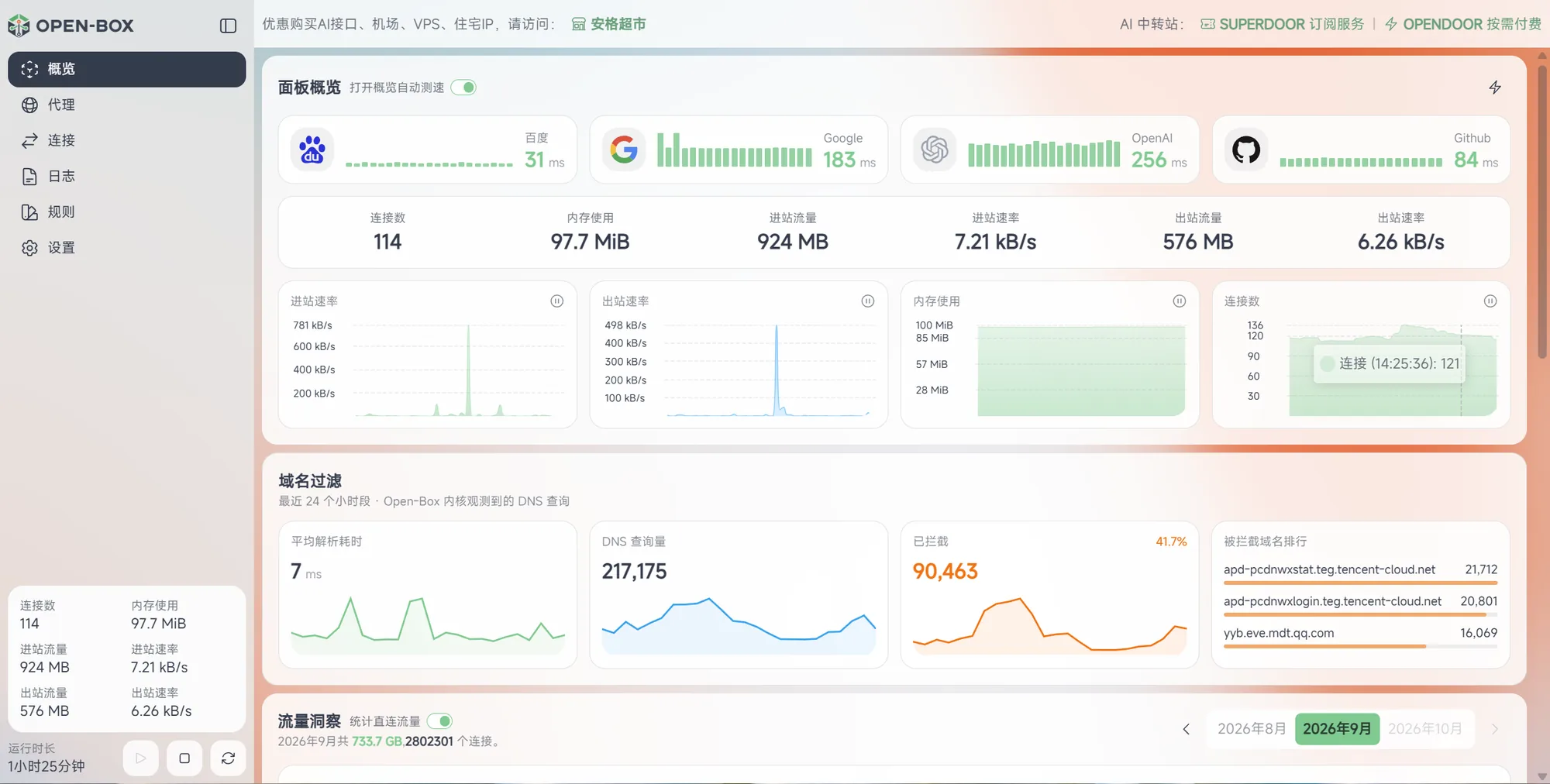Select the 2026年8月 month tab
Image resolution: width=1550 pixels, height=784 pixels.
pyautogui.click(x=1251, y=729)
